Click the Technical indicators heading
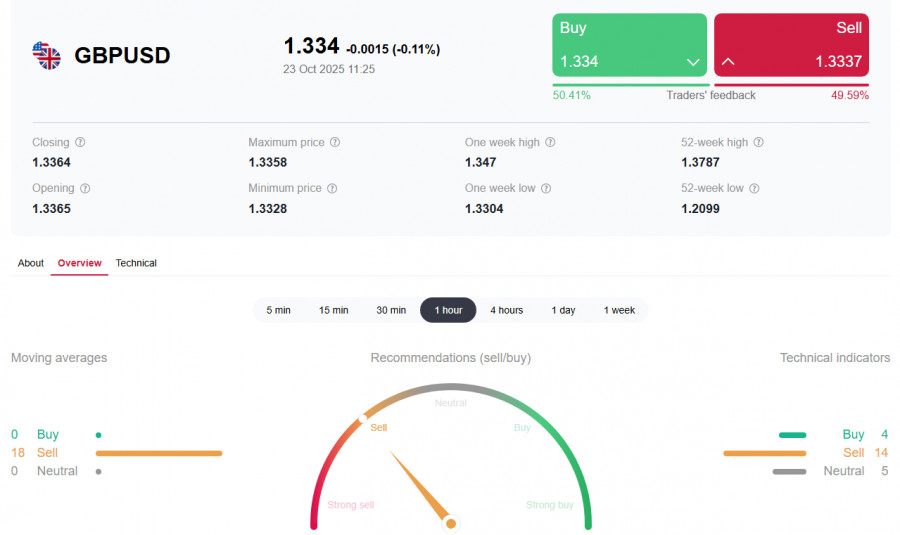 [x=835, y=358]
